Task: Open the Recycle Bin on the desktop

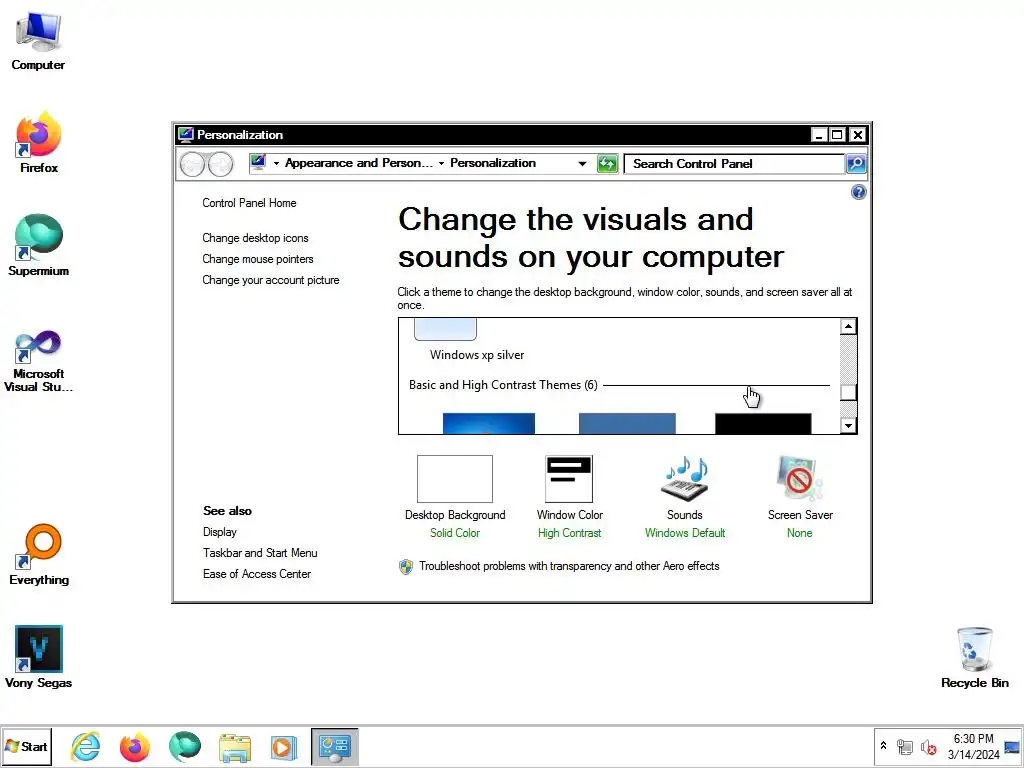Action: [974, 656]
